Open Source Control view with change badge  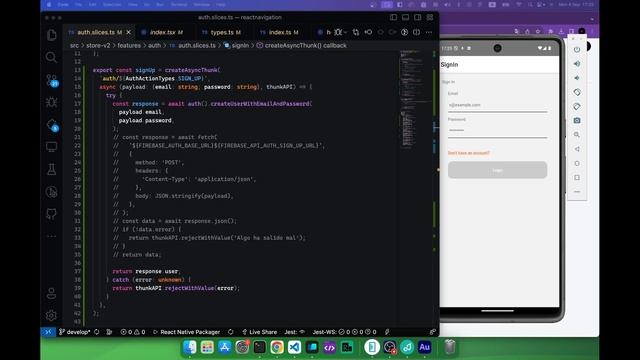52,80
